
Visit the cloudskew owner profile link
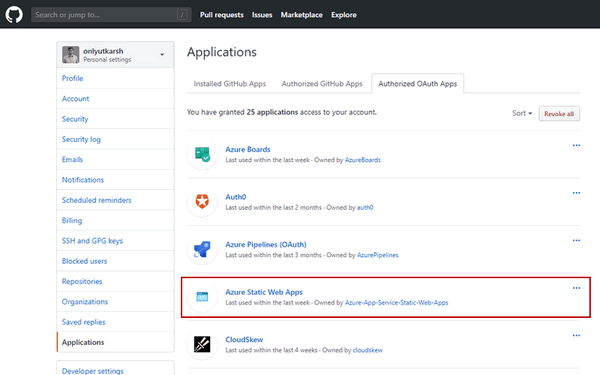coord(368,350)
